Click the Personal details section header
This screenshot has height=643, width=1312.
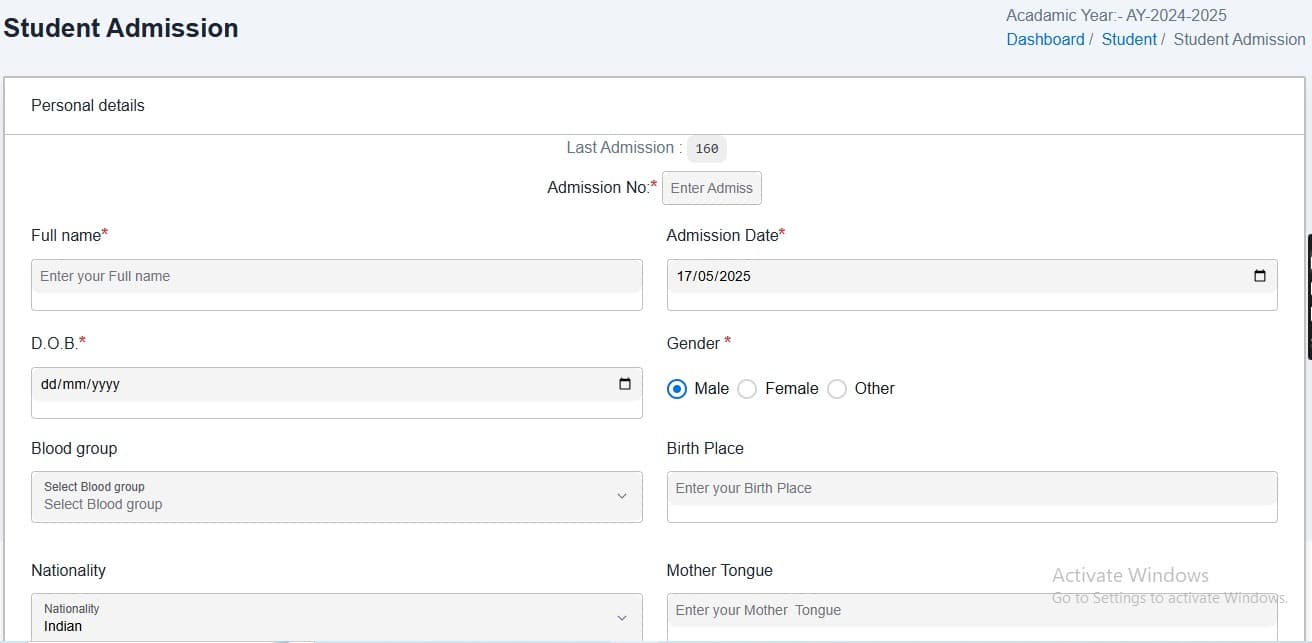point(88,106)
